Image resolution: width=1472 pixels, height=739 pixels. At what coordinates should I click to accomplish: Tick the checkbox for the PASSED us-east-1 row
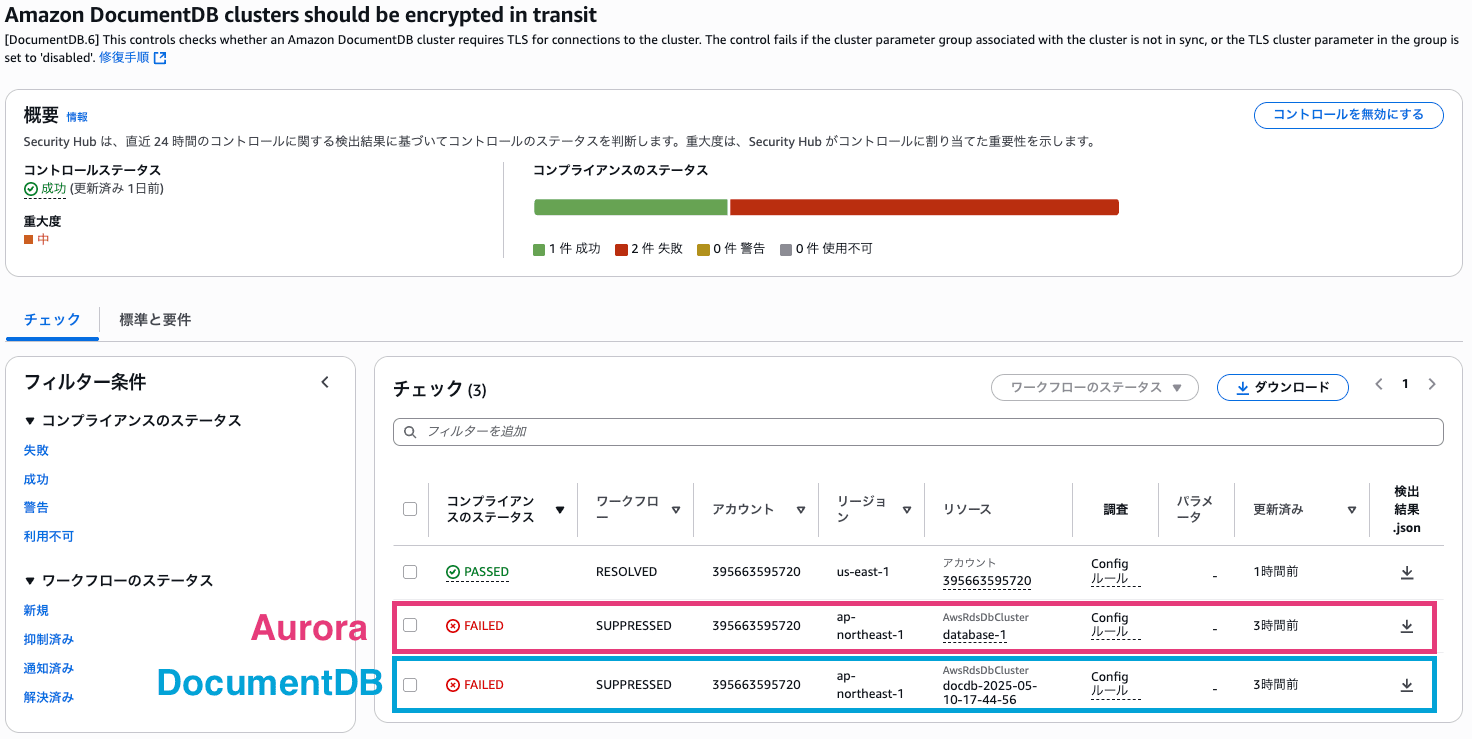coord(410,572)
